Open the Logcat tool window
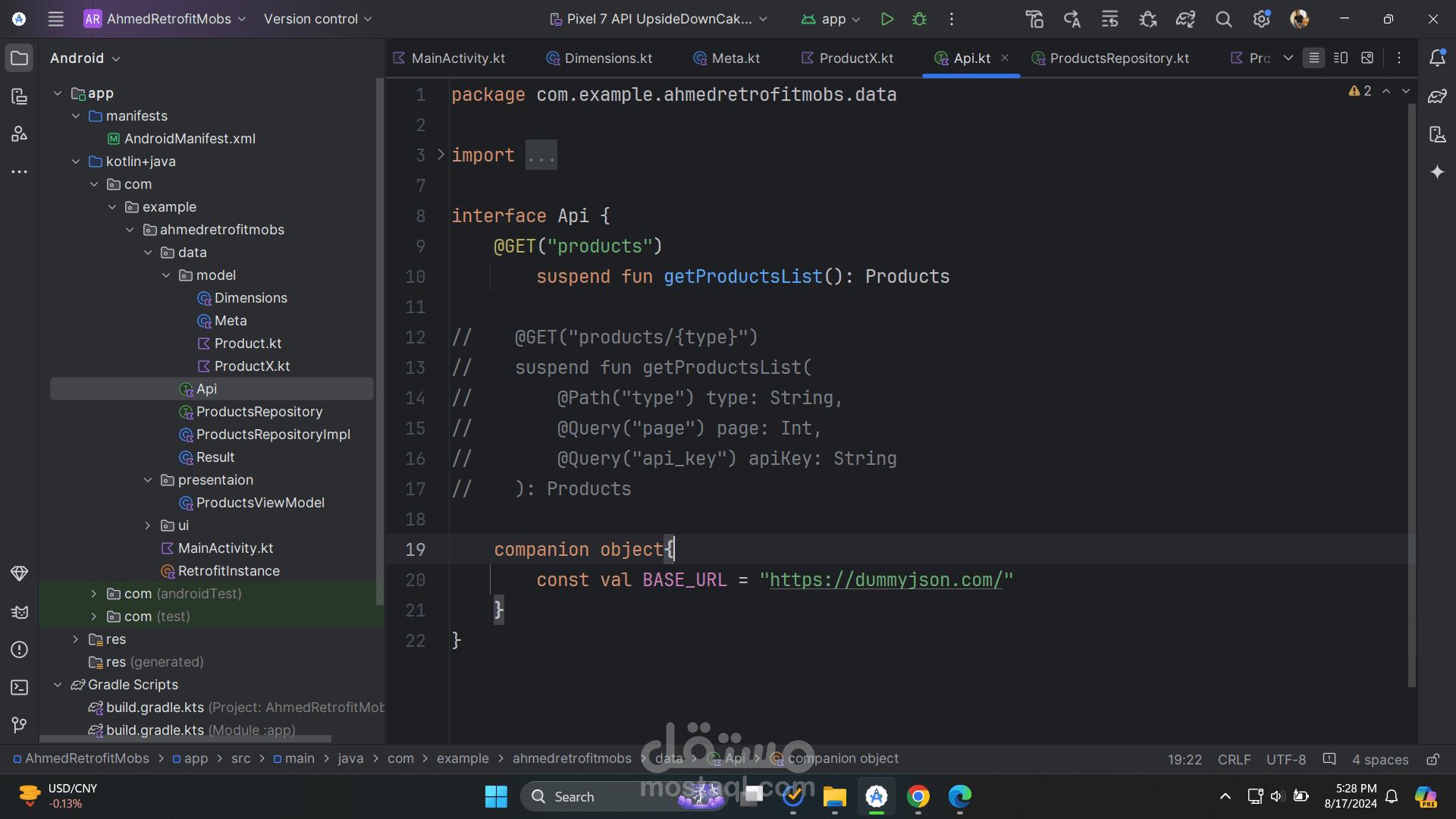 20,612
